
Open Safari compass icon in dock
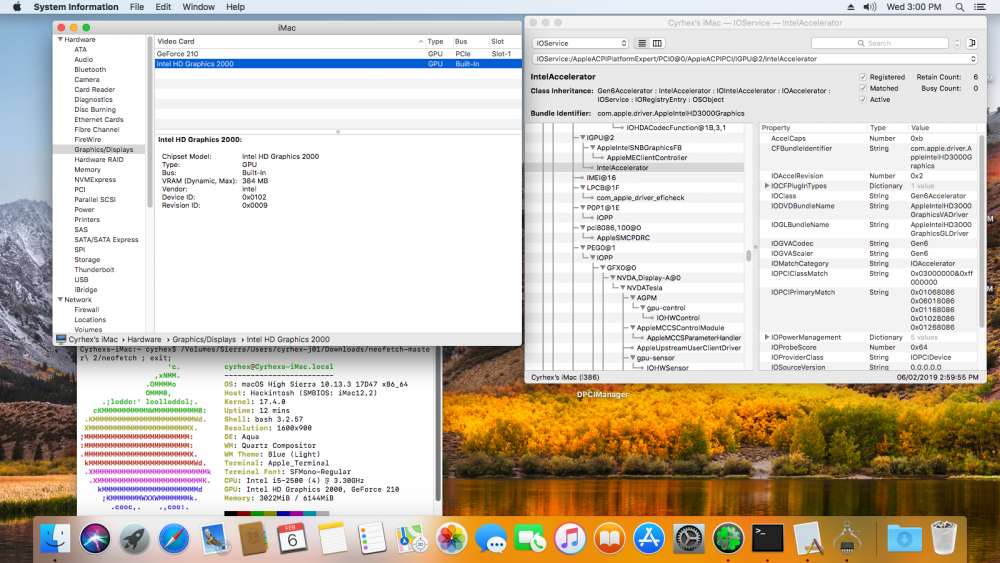coord(173,539)
